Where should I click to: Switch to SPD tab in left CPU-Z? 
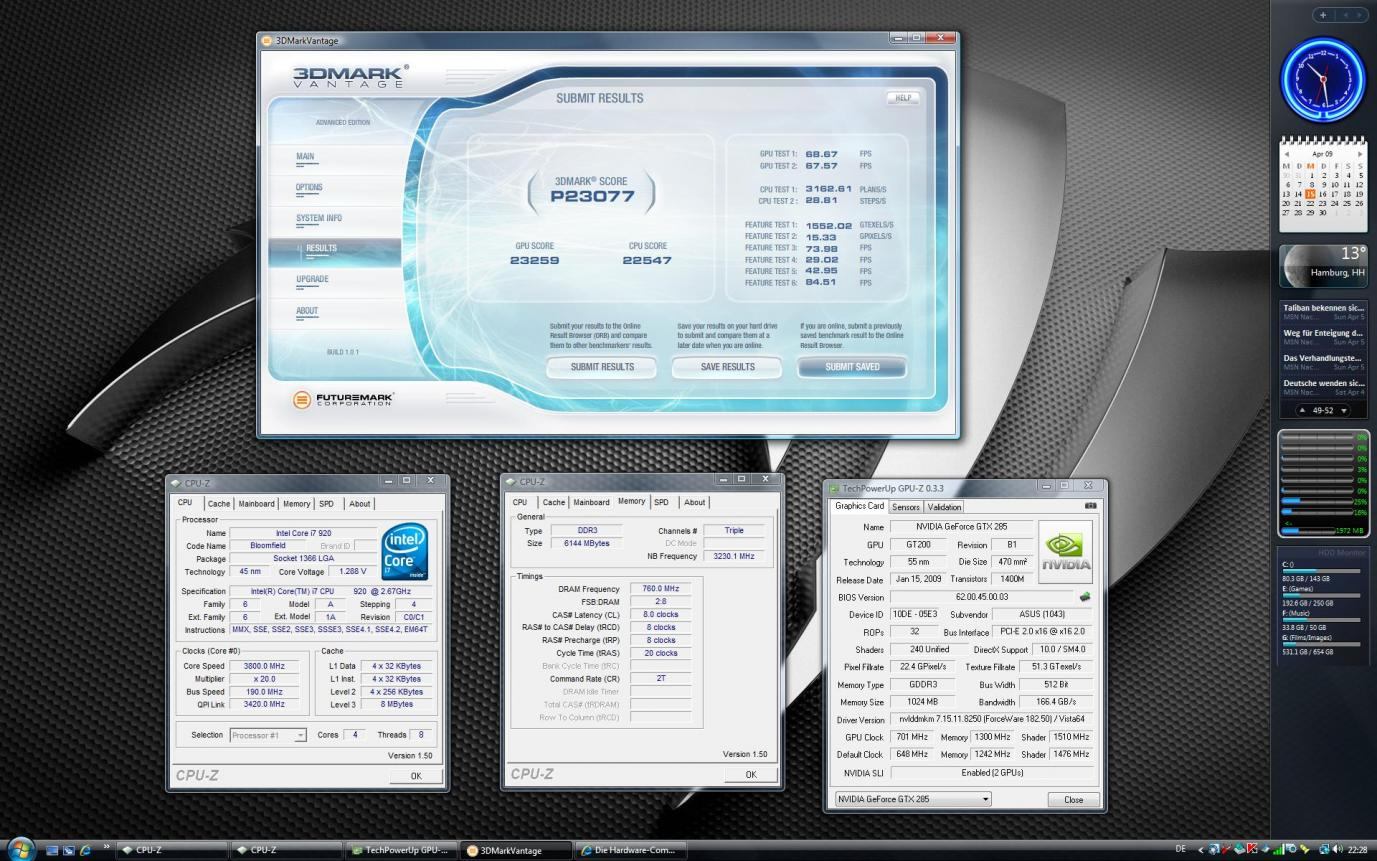coord(326,504)
